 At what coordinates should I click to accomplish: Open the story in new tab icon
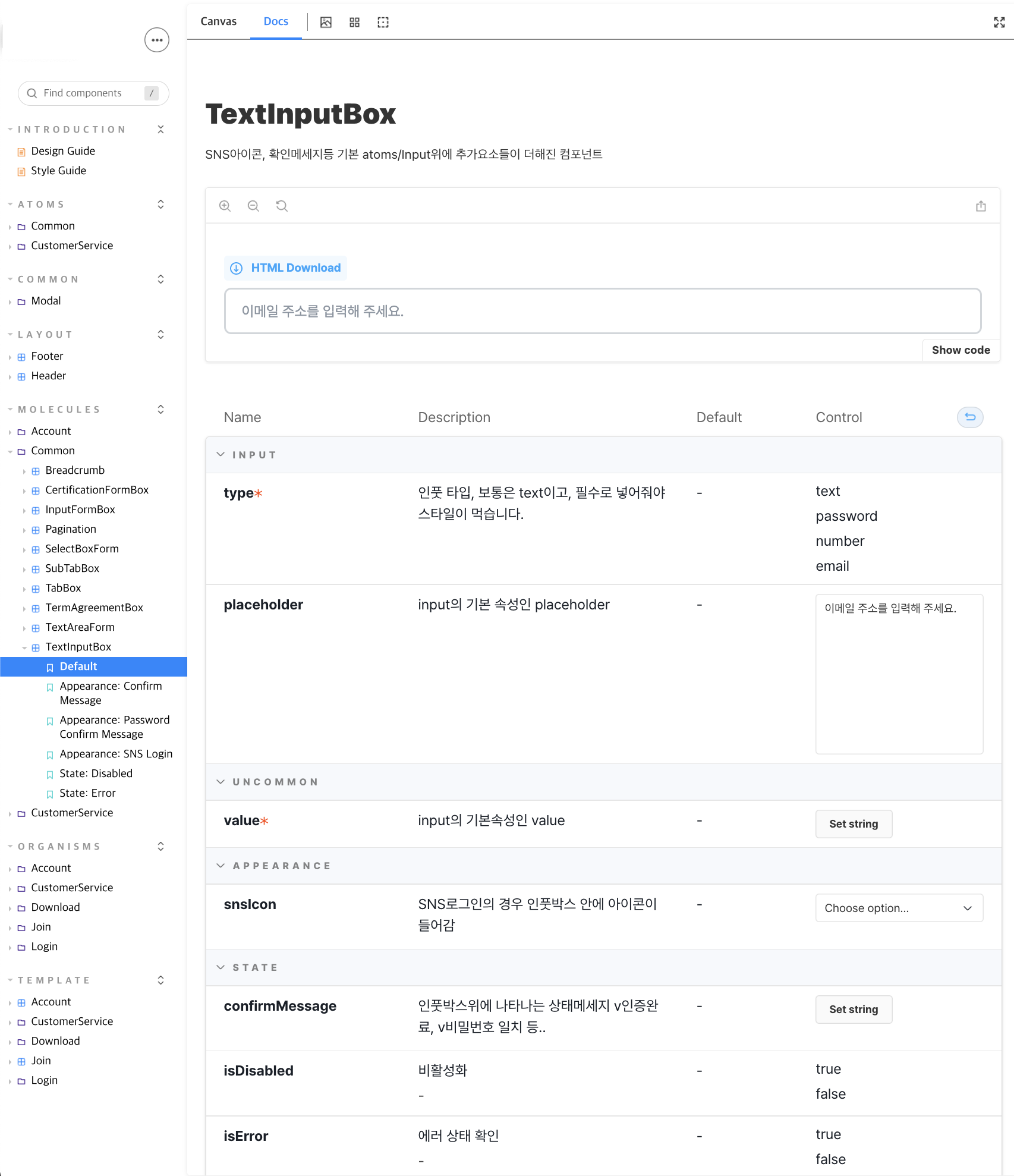click(981, 206)
